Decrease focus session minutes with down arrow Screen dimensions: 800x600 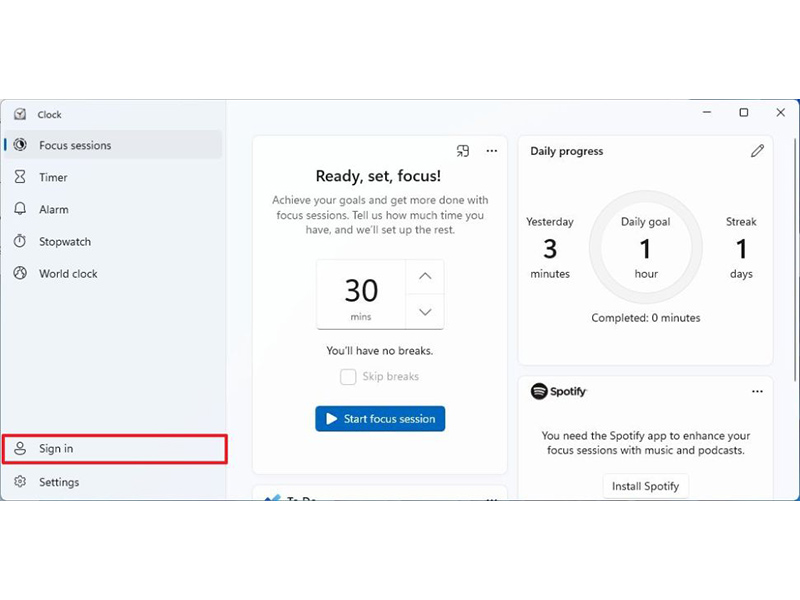[x=425, y=312]
